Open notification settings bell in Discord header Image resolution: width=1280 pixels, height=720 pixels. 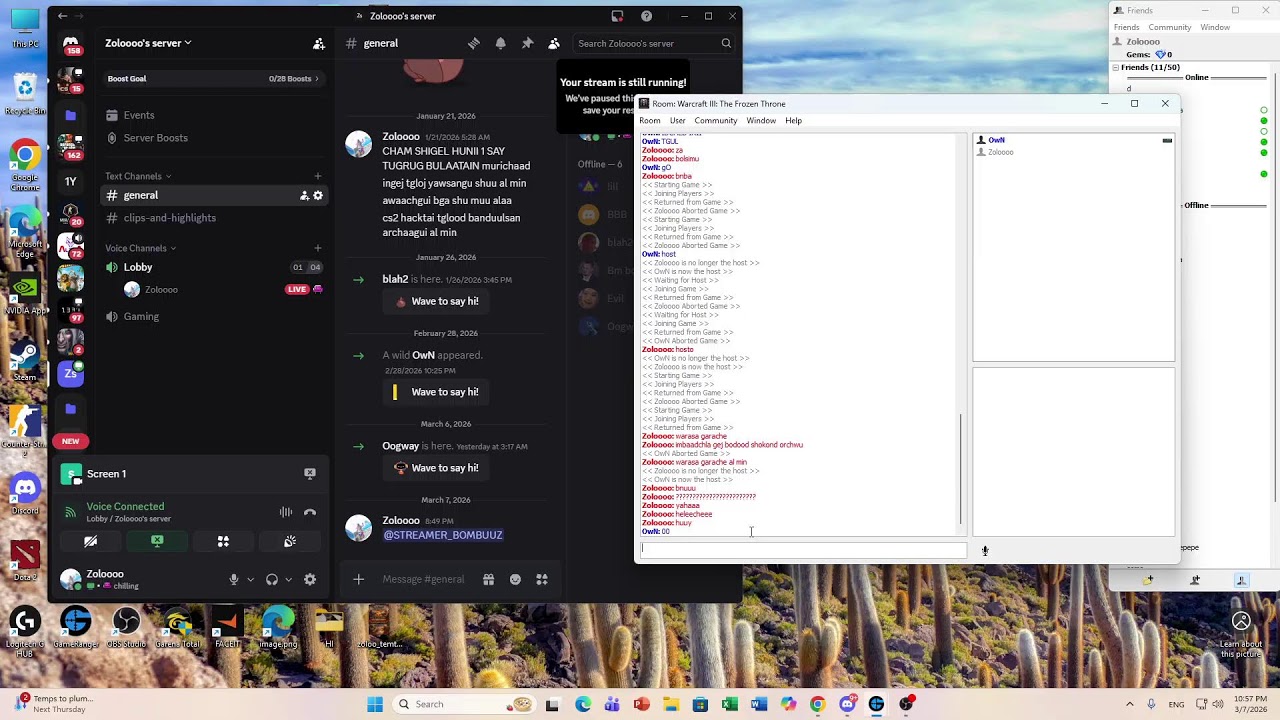[x=500, y=43]
